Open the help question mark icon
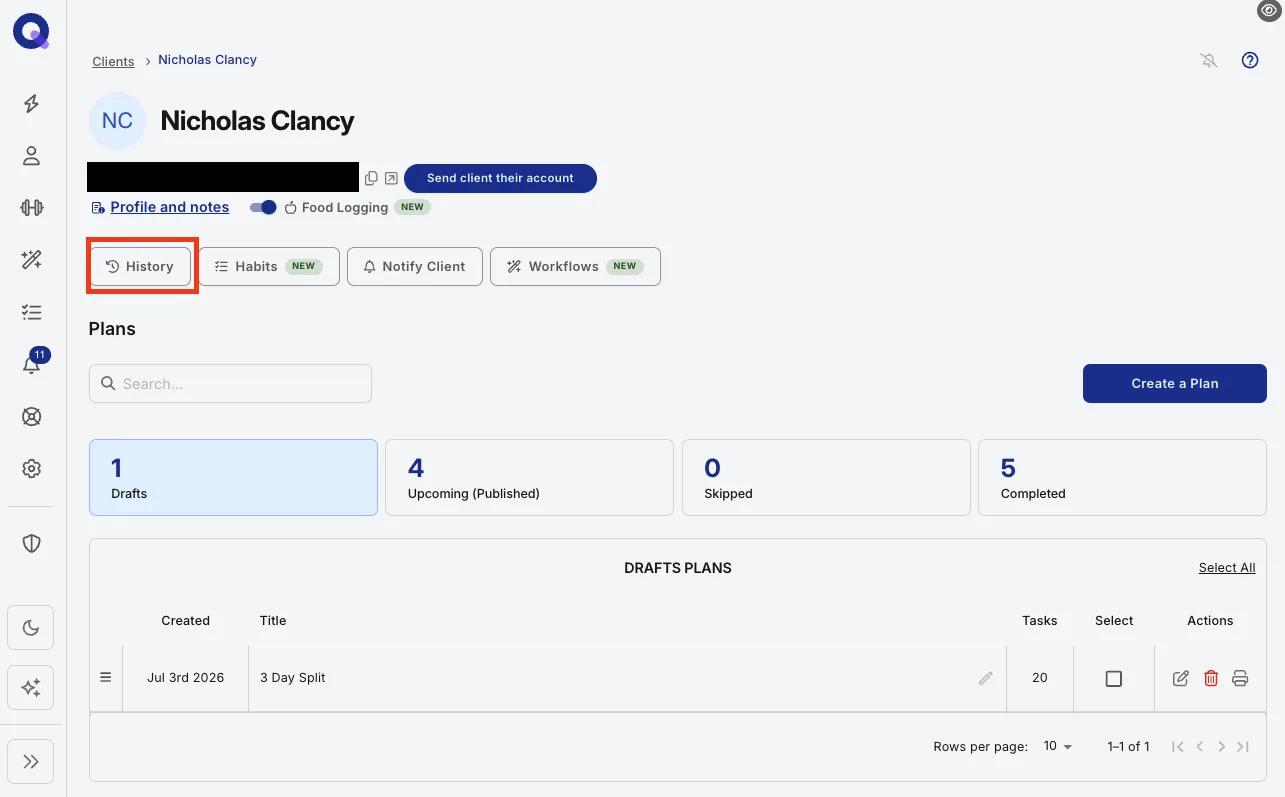The image size is (1285, 797). point(1250,60)
